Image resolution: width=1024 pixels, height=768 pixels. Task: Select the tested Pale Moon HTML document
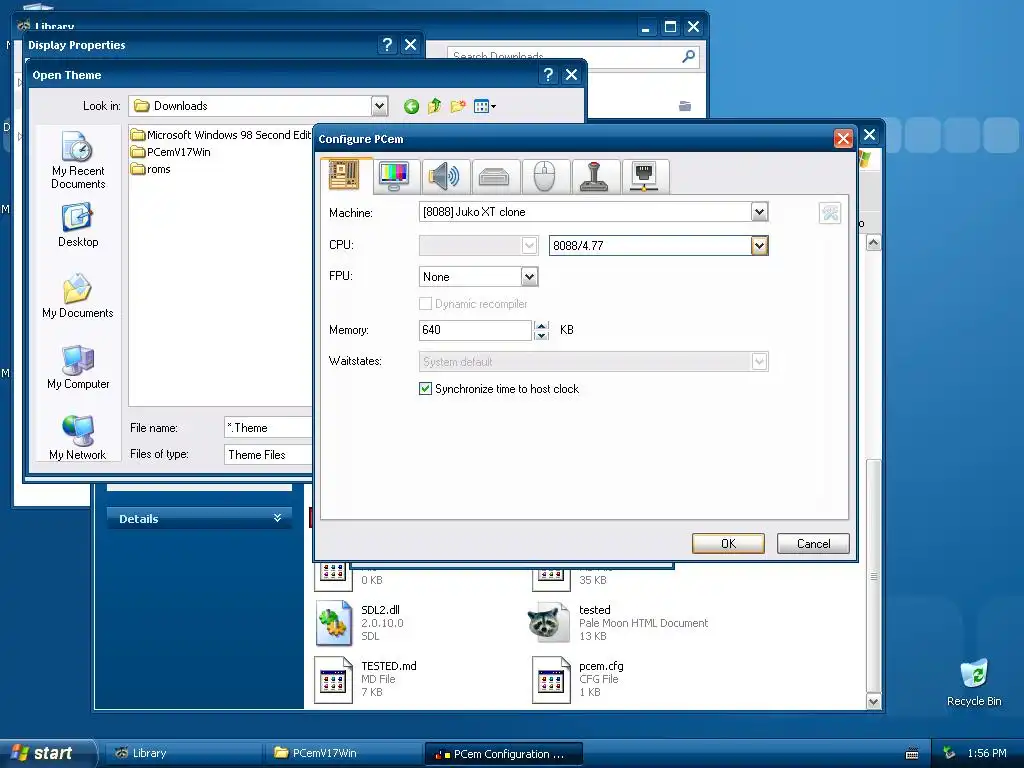pyautogui.click(x=618, y=622)
